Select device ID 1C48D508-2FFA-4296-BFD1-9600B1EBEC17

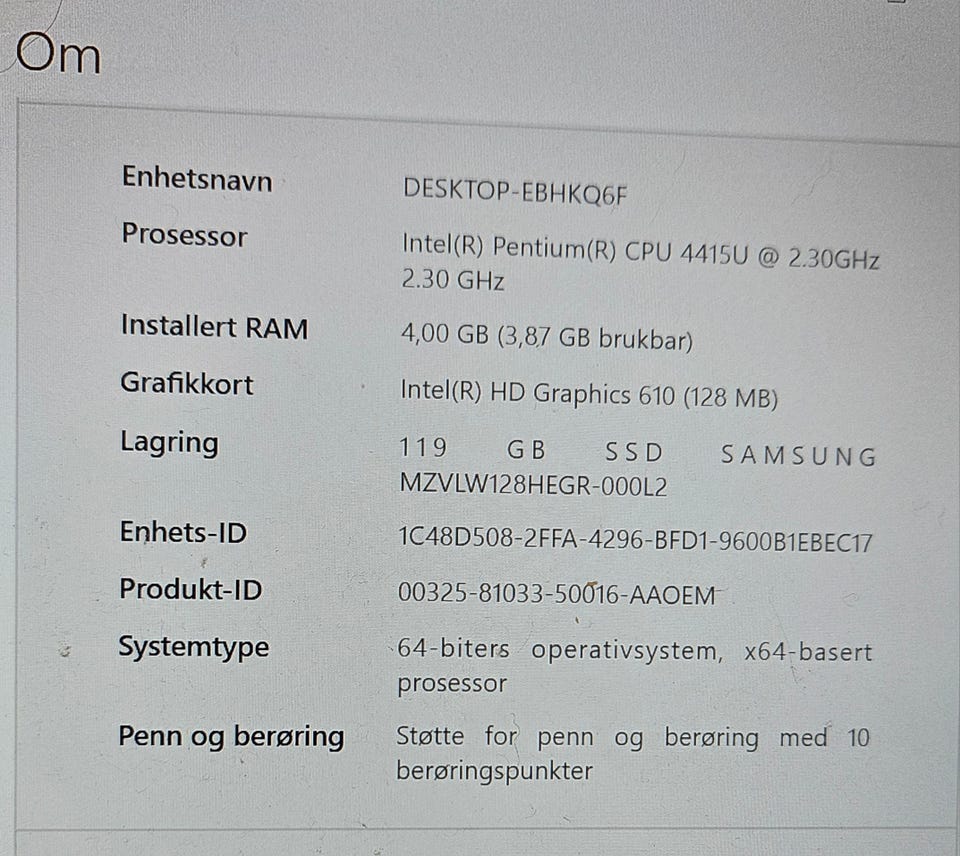click(636, 539)
